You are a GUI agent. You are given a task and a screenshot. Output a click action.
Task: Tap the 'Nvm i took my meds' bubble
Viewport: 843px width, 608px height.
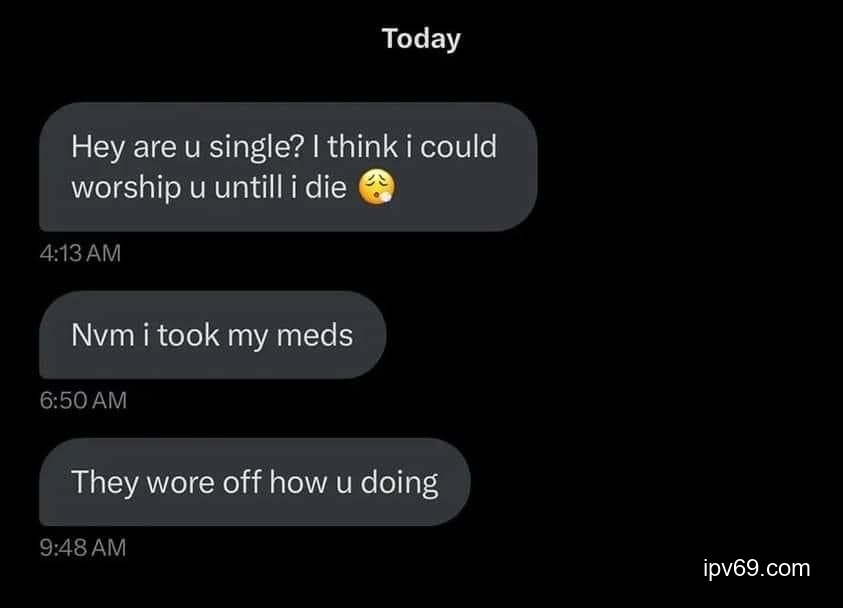212,335
